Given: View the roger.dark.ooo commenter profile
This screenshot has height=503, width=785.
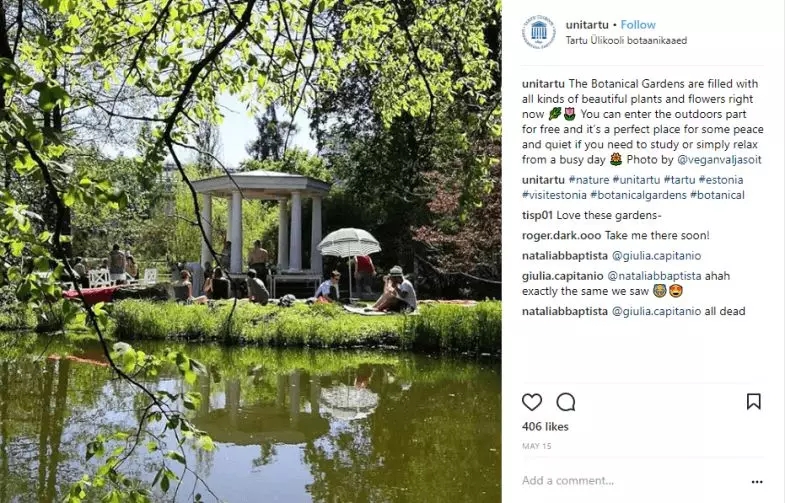Looking at the screenshot, I should point(562,235).
